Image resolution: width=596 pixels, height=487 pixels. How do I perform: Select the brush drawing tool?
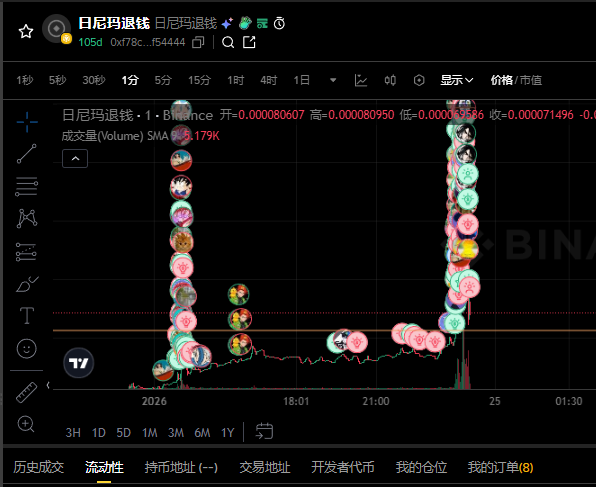click(27, 284)
